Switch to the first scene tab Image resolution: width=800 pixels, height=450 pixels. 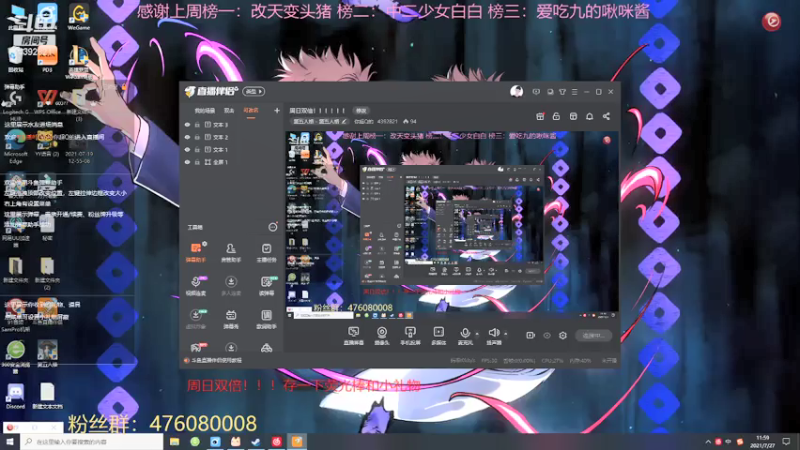tap(205, 111)
